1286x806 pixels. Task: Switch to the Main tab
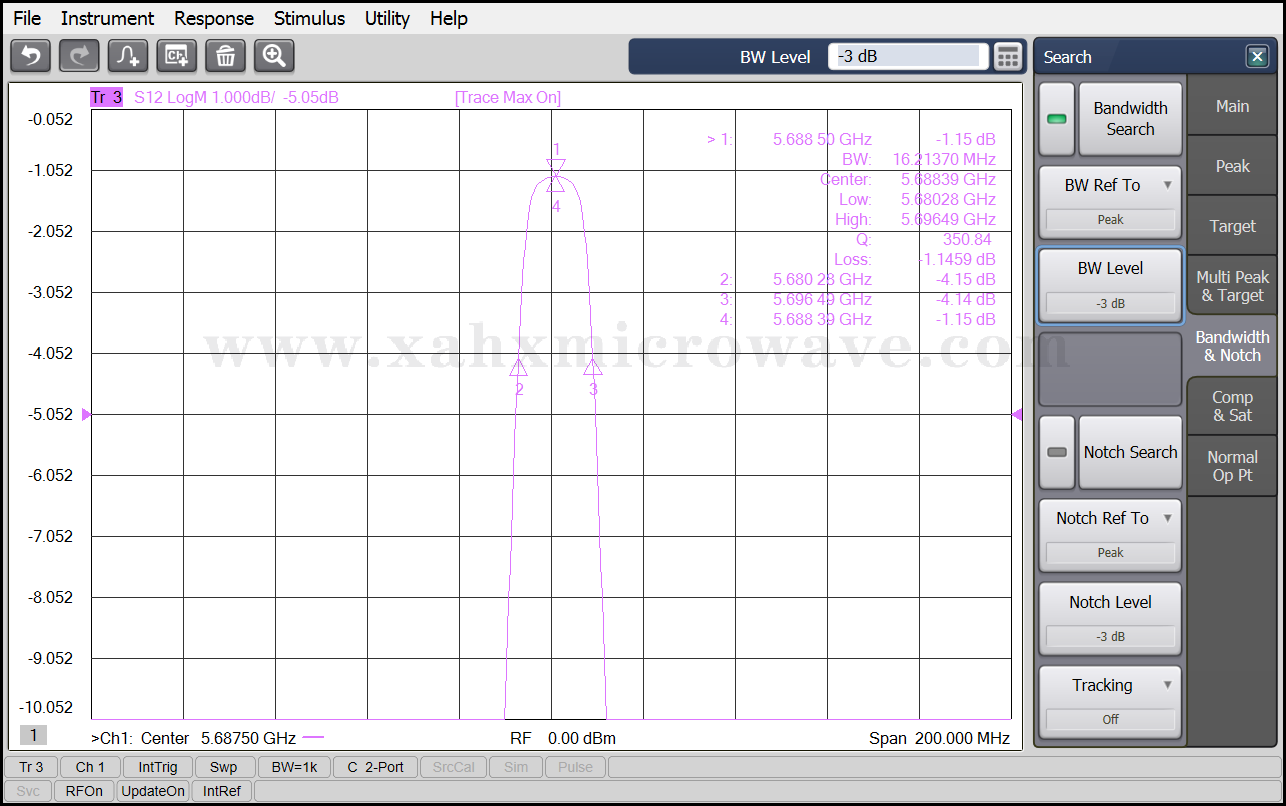1232,106
